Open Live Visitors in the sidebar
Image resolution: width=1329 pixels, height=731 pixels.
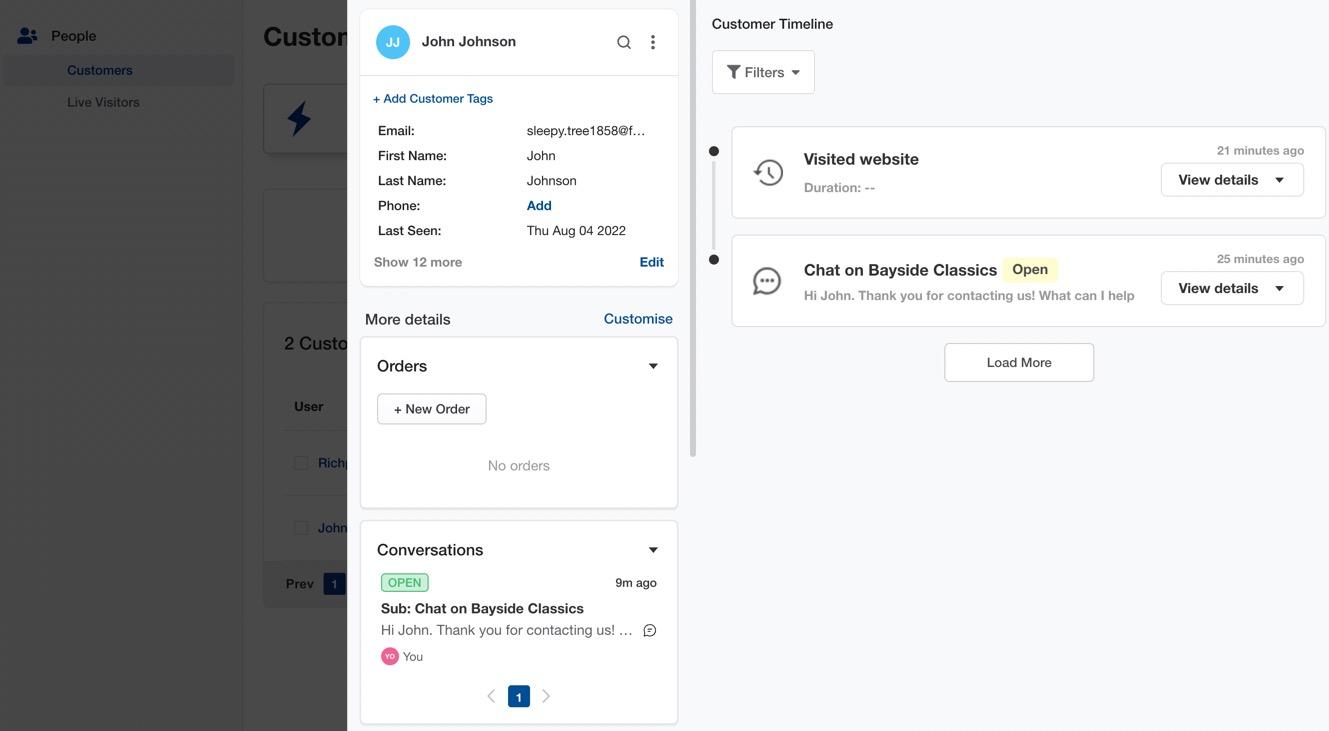[103, 102]
